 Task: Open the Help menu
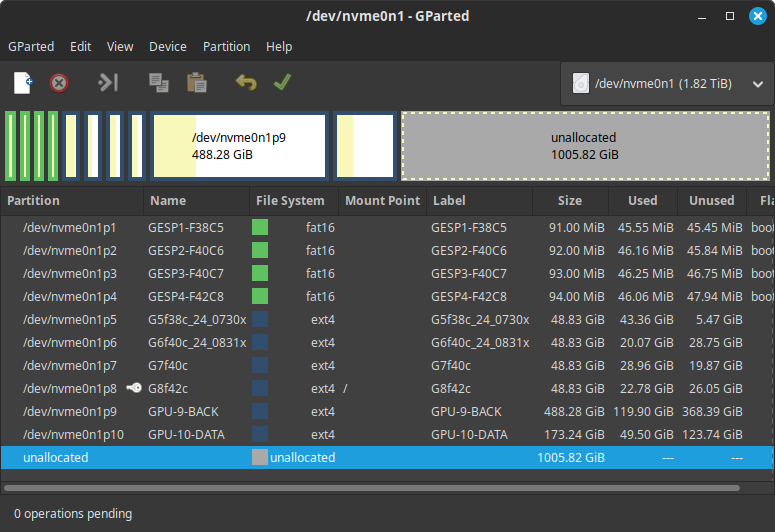coord(279,46)
